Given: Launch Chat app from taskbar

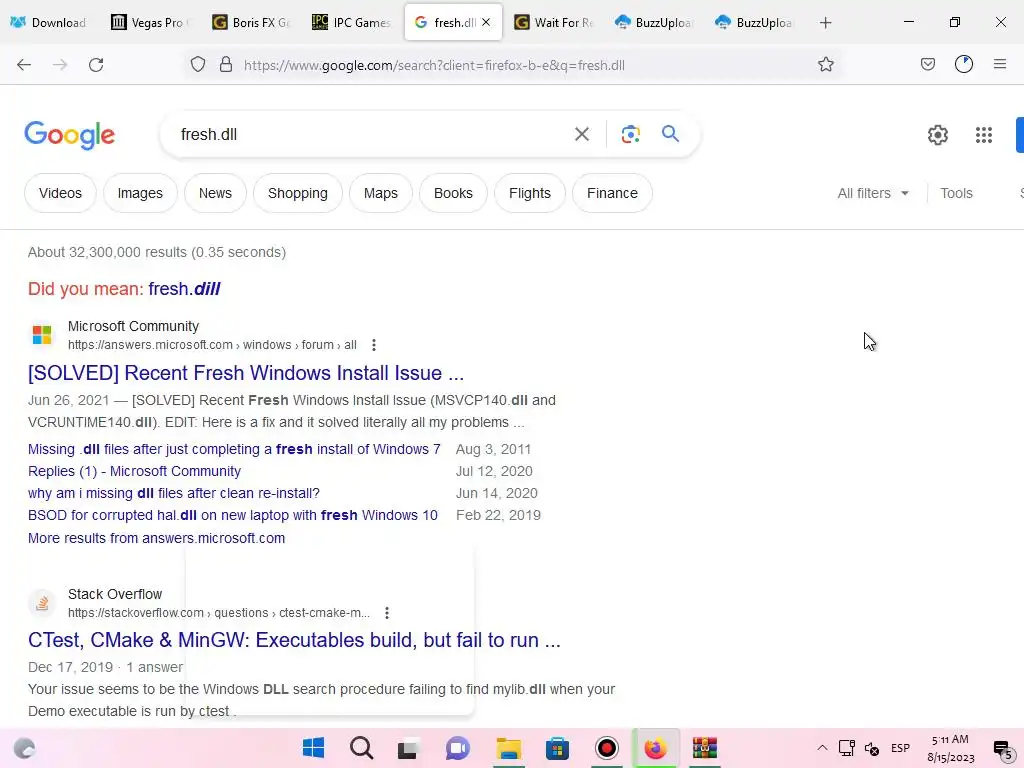Looking at the screenshot, I should coord(458,748).
